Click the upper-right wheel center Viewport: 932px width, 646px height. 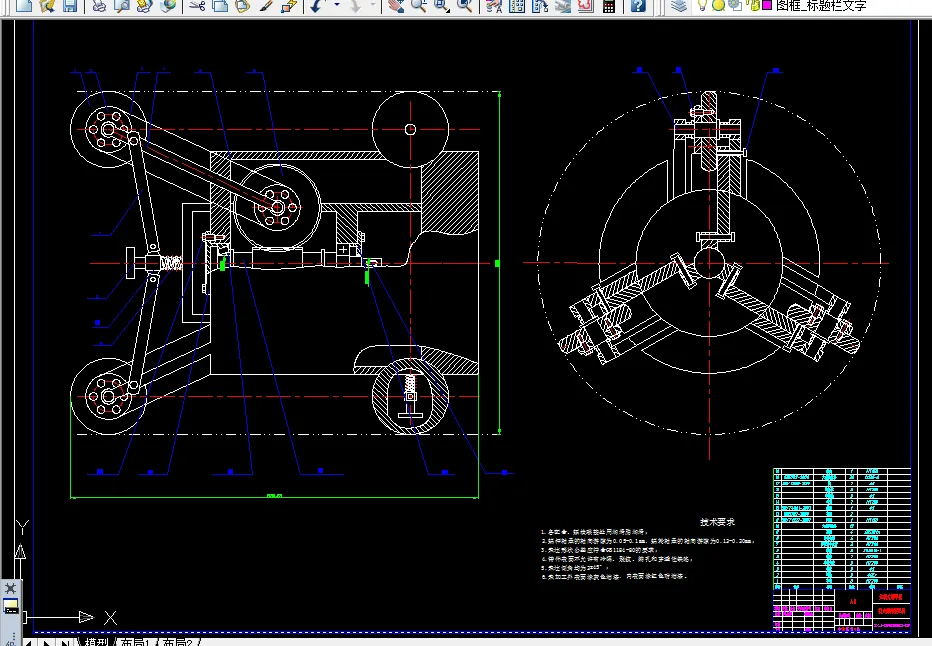pyautogui.click(x=410, y=129)
